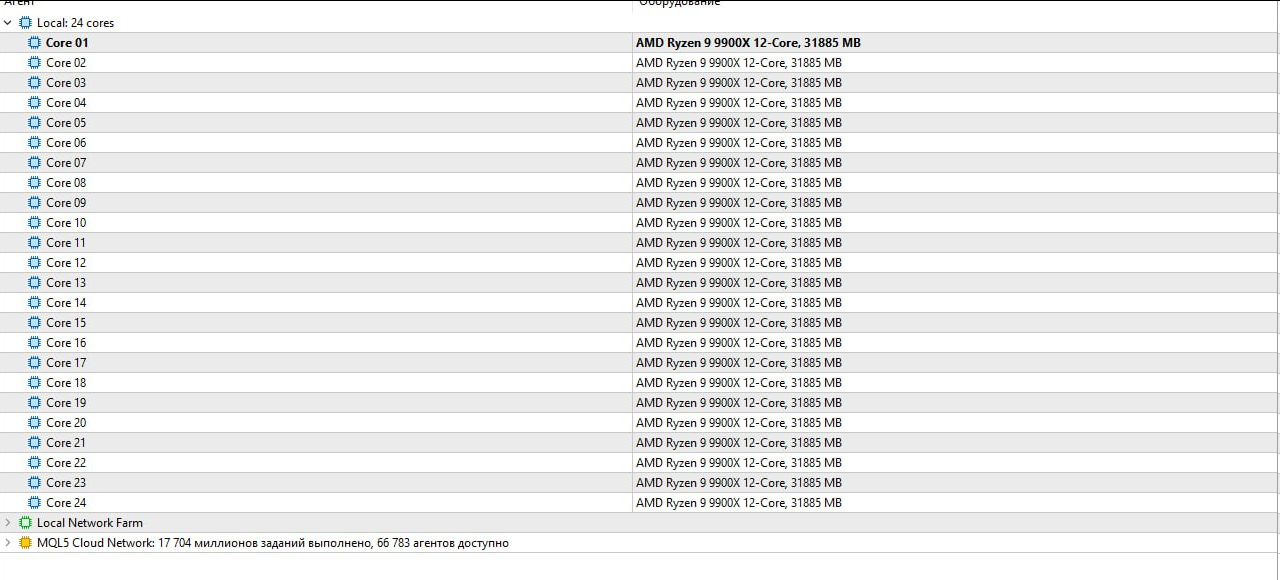Click the Core 18 agent icon
Viewport: 1280px width, 580px height.
(35, 382)
